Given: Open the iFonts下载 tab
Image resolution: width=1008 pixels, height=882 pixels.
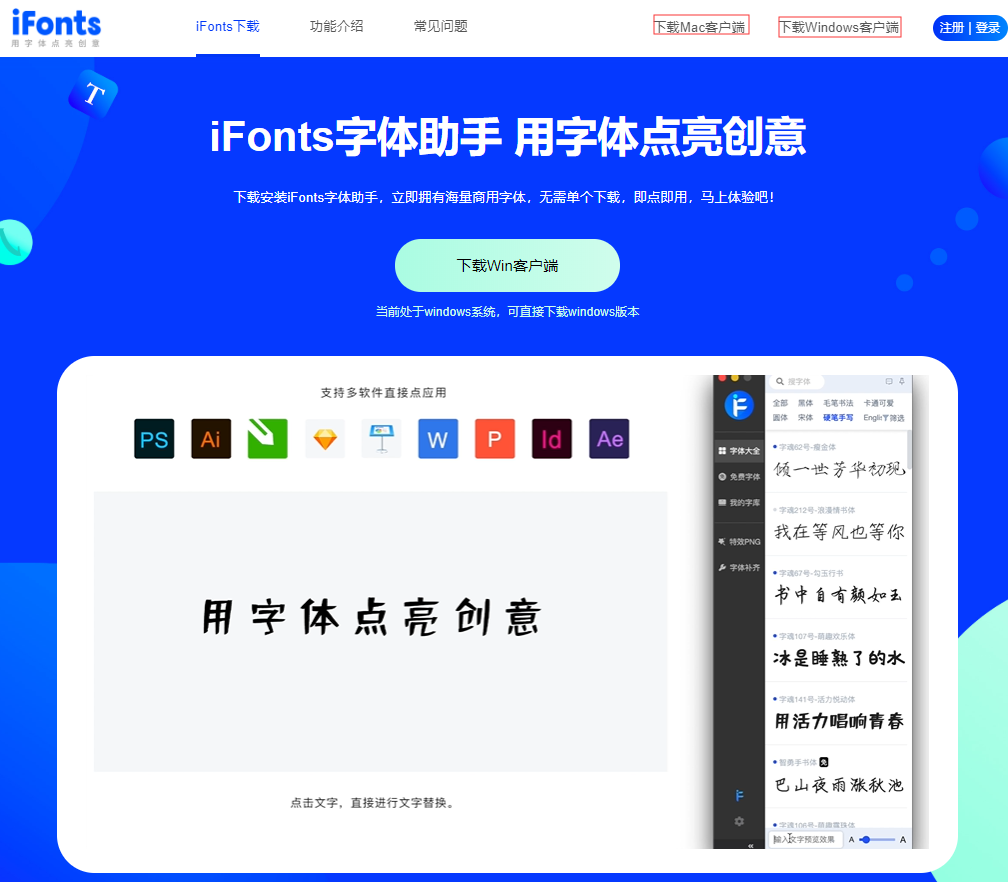Looking at the screenshot, I should (228, 26).
